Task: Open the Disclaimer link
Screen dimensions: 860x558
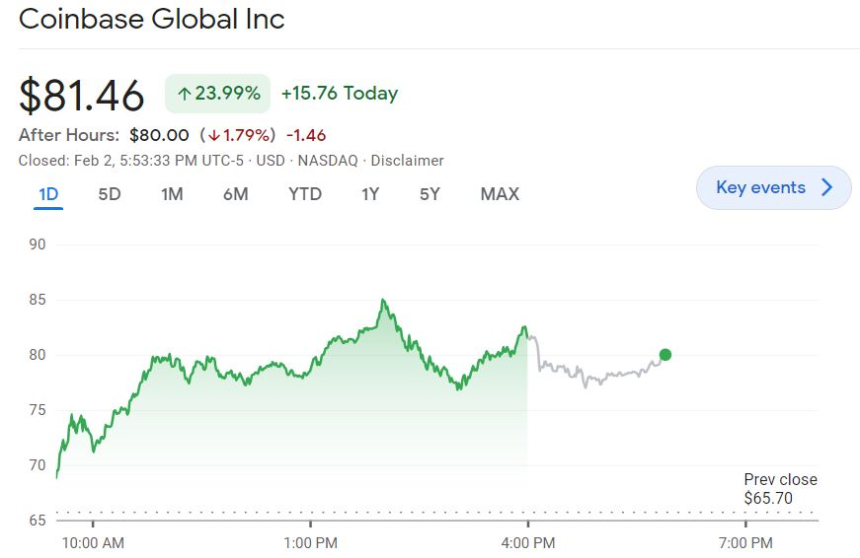Action: coord(408,160)
